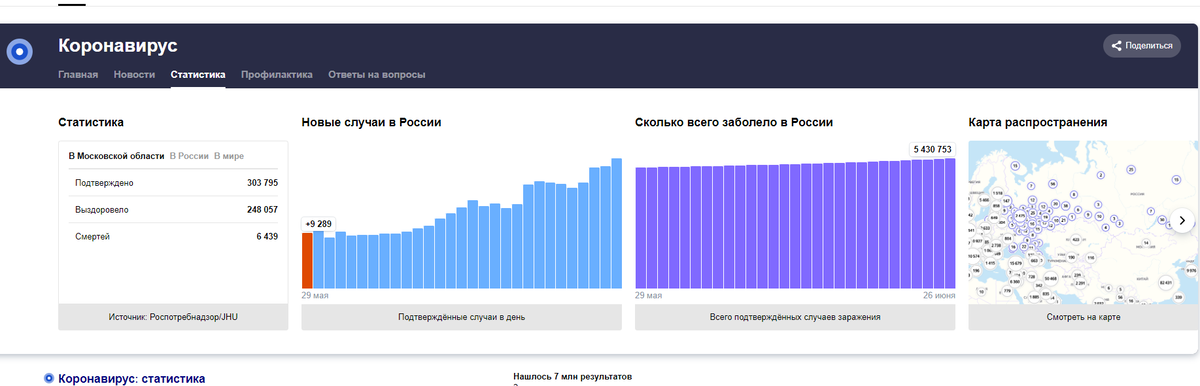Click the last bar of the total cases chart
1200x386 pixels.
click(x=950, y=223)
